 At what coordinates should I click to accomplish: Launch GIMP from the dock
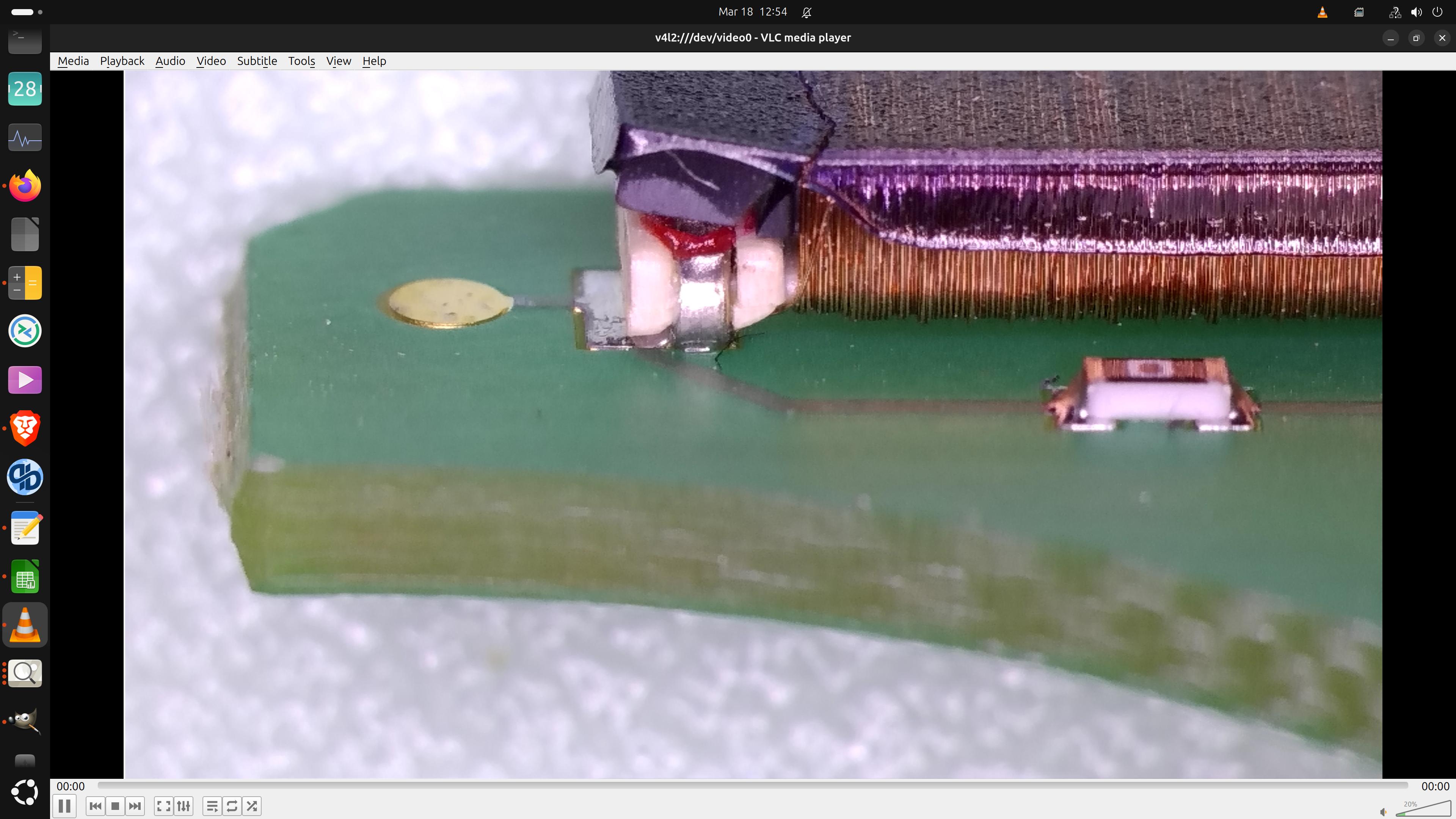[x=25, y=722]
